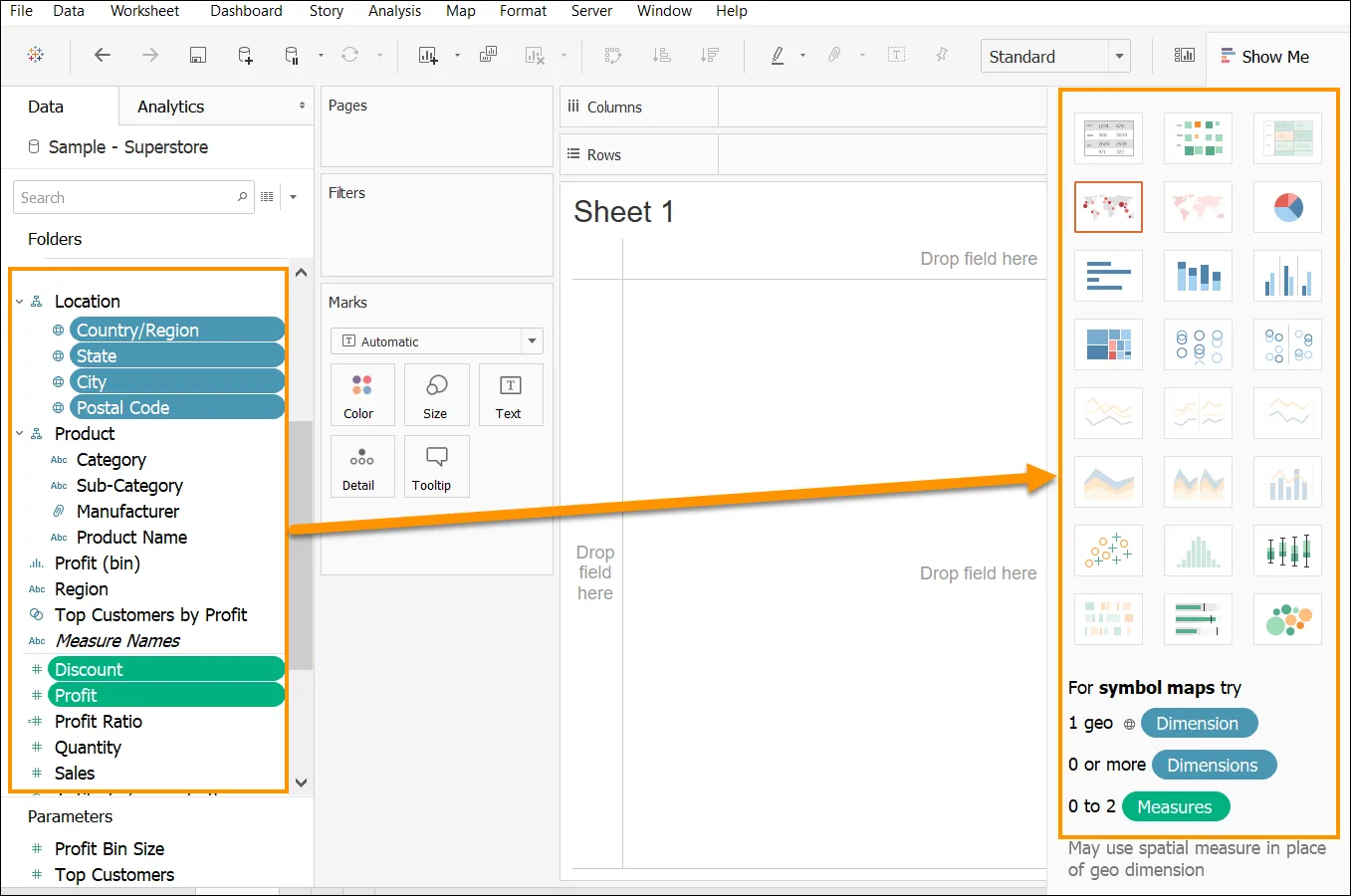This screenshot has height=896, width=1351.
Task: Select the Top Customers by Profit set
Action: 150,615
